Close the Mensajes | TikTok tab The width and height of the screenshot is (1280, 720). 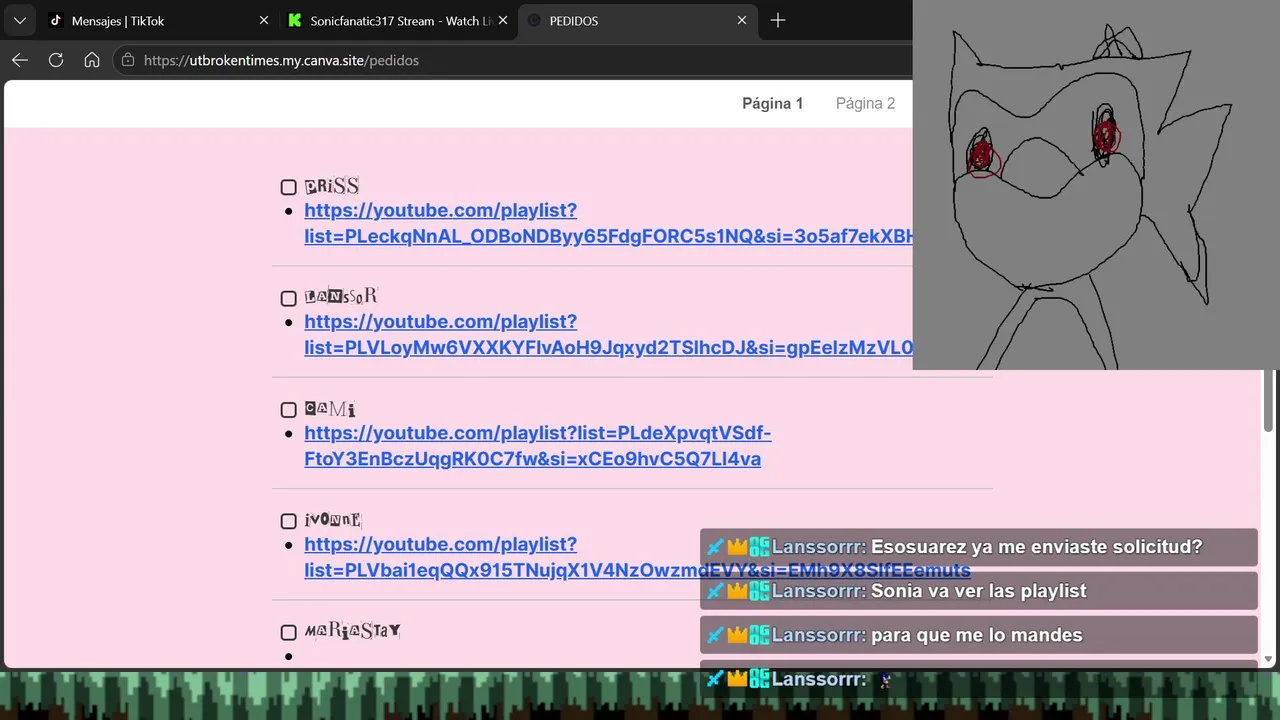pos(264,20)
